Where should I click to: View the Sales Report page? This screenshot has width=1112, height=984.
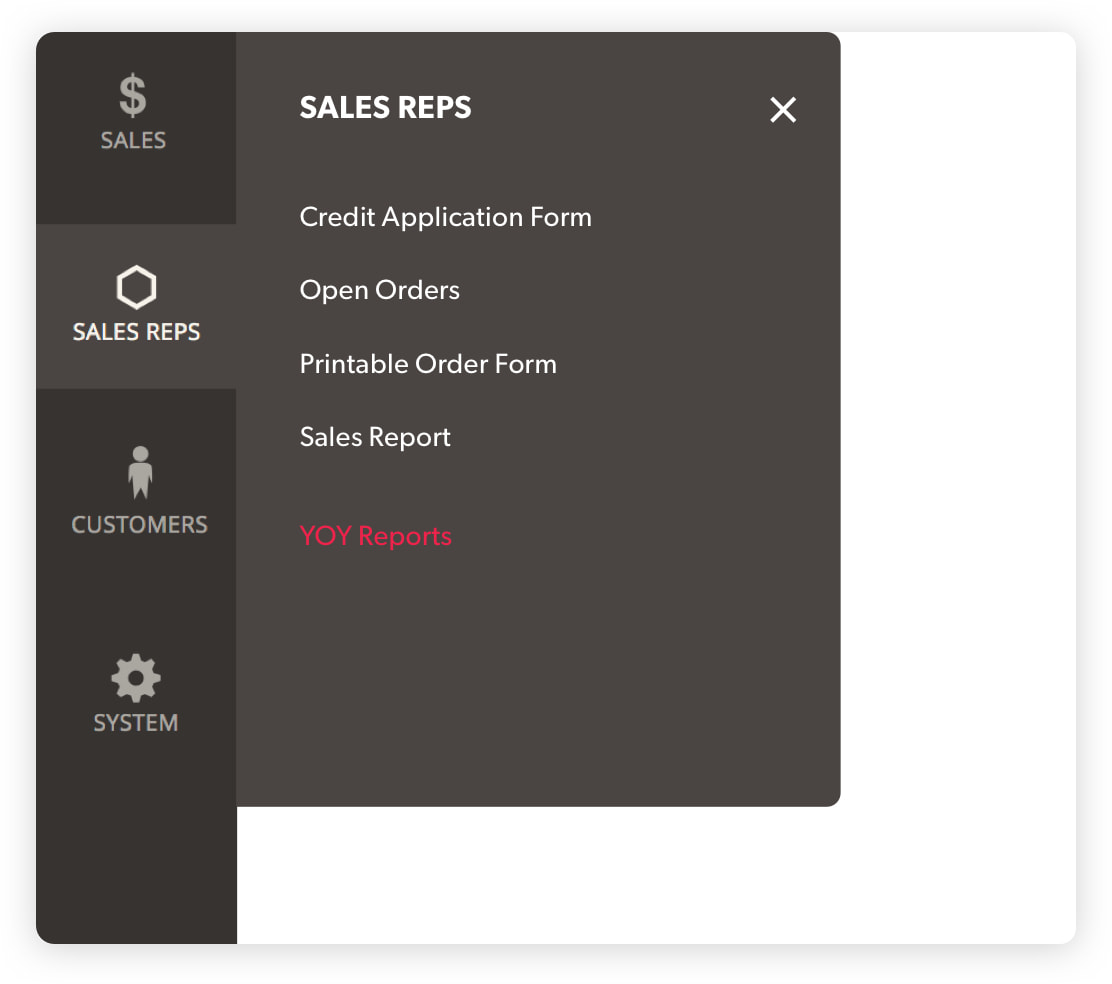375,437
